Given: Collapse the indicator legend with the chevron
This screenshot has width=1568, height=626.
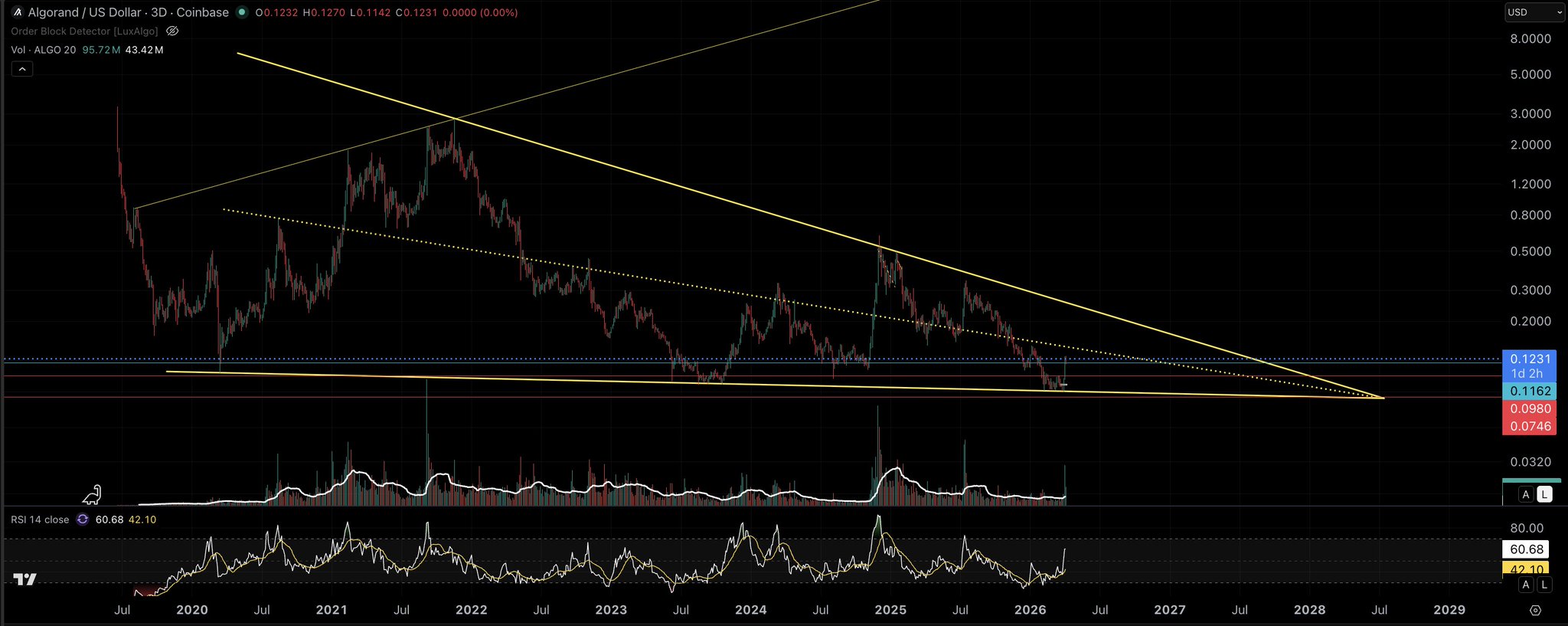Looking at the screenshot, I should [22, 69].
